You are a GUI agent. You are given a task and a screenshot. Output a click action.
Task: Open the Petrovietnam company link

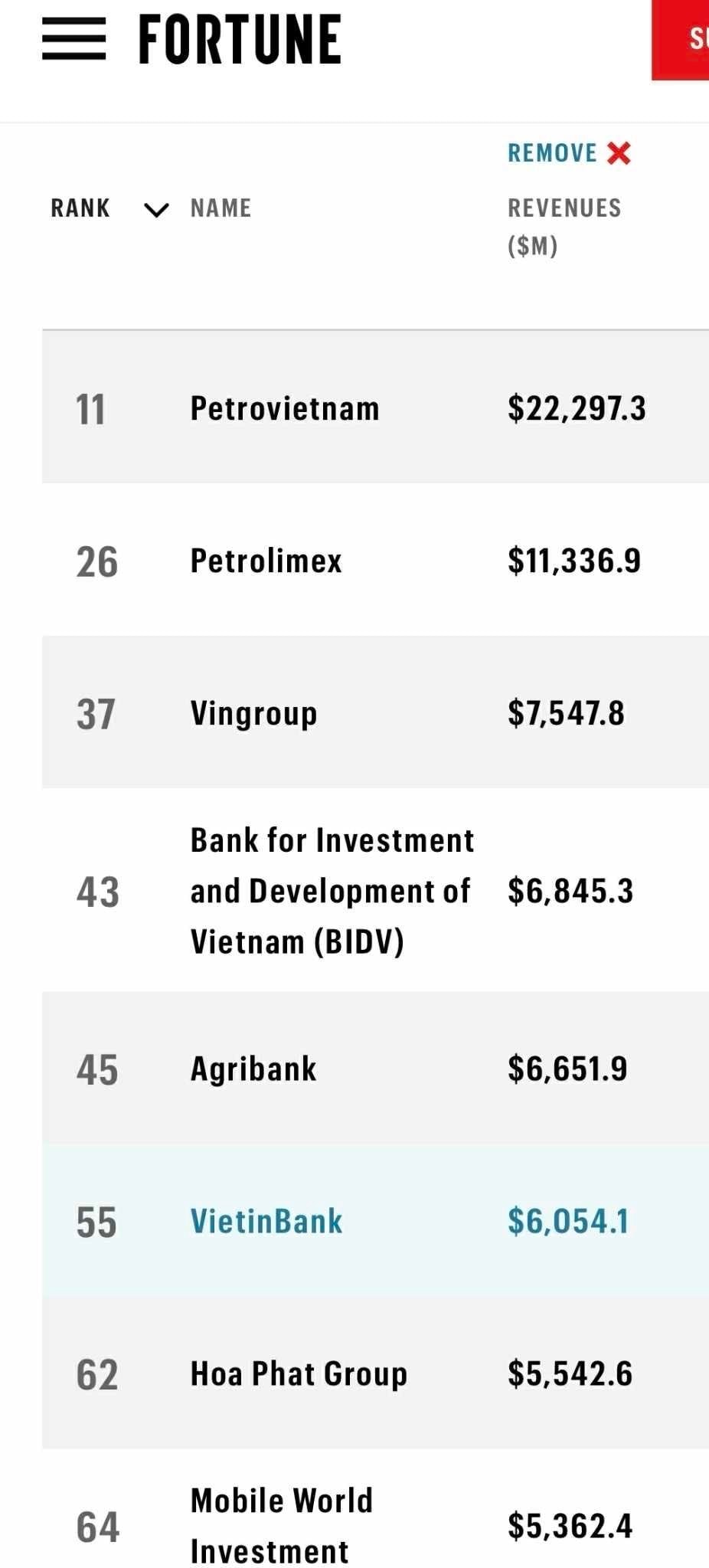pyautogui.click(x=285, y=408)
